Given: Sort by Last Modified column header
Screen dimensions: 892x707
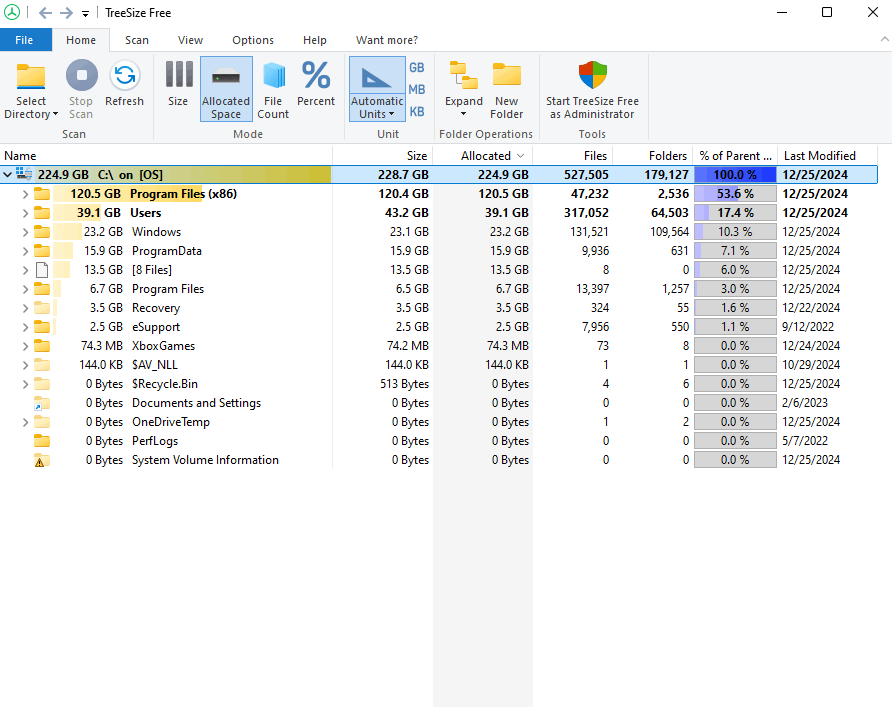Looking at the screenshot, I should [828, 156].
